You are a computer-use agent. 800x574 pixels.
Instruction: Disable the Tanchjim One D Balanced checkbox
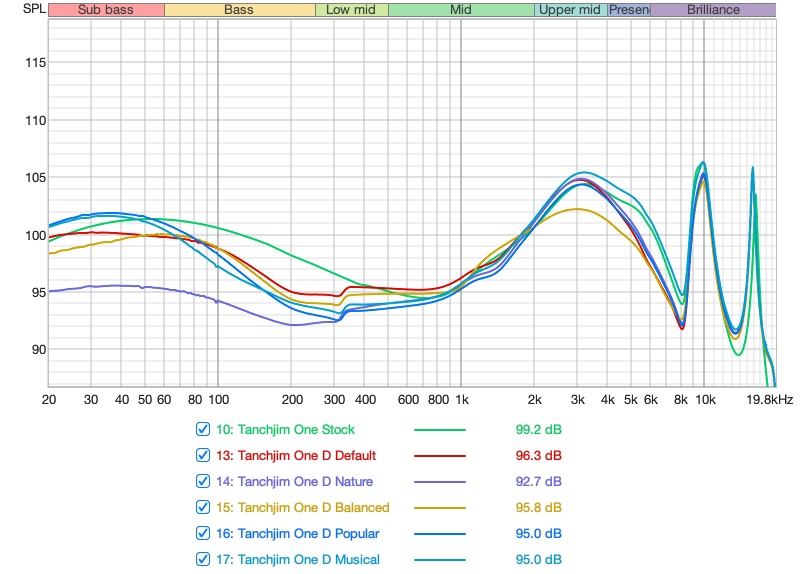click(x=204, y=508)
